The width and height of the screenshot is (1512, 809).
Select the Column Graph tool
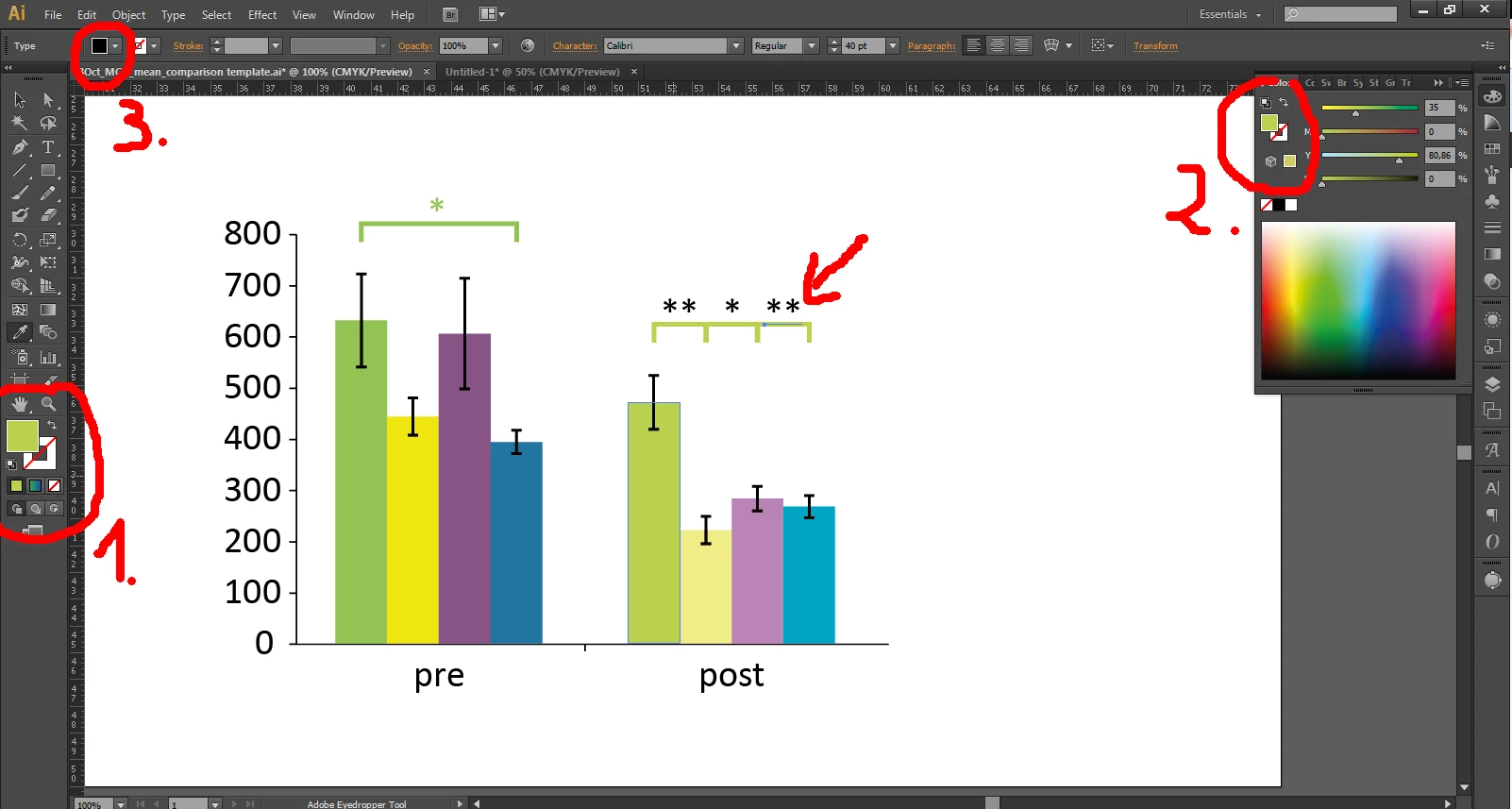[48, 357]
